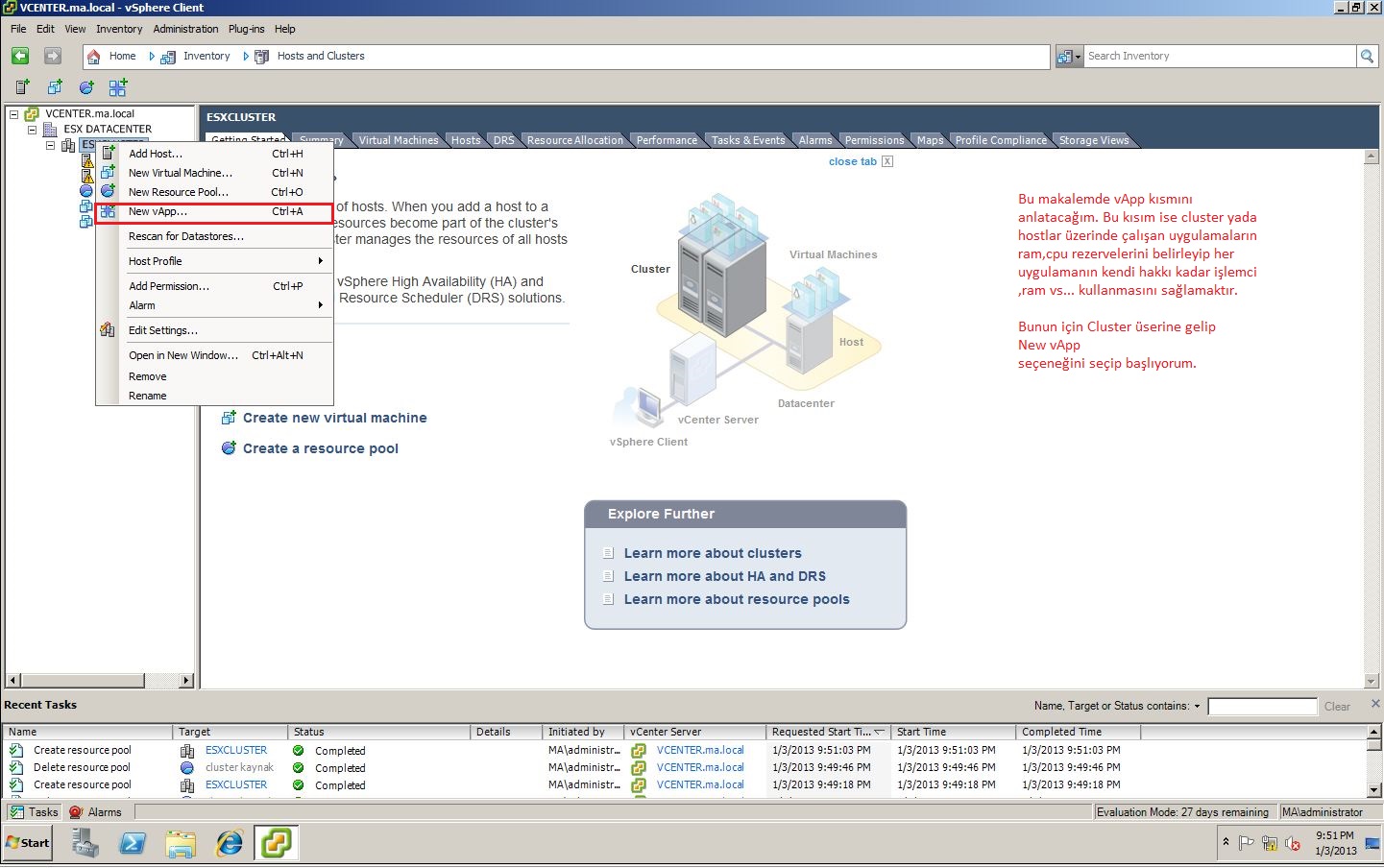Open the Name, Target or Status filter dropdown
Image resolution: width=1384 pixels, height=868 pixels.
click(x=1197, y=706)
